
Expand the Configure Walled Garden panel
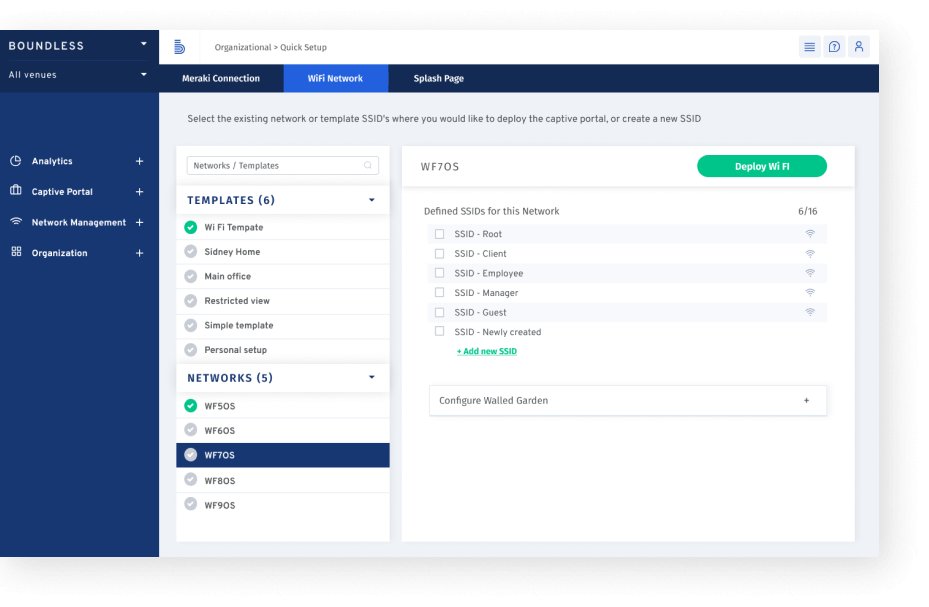click(x=806, y=400)
